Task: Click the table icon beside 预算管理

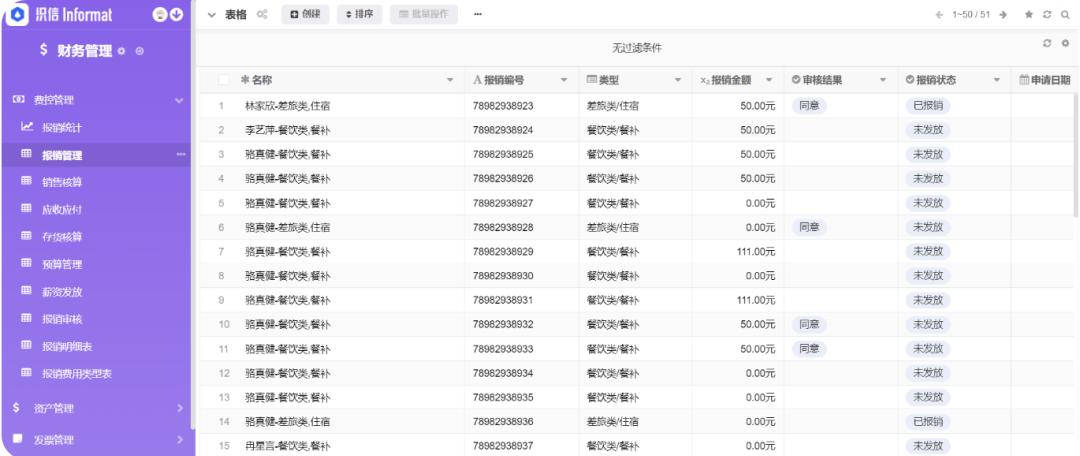Action: (x=26, y=263)
